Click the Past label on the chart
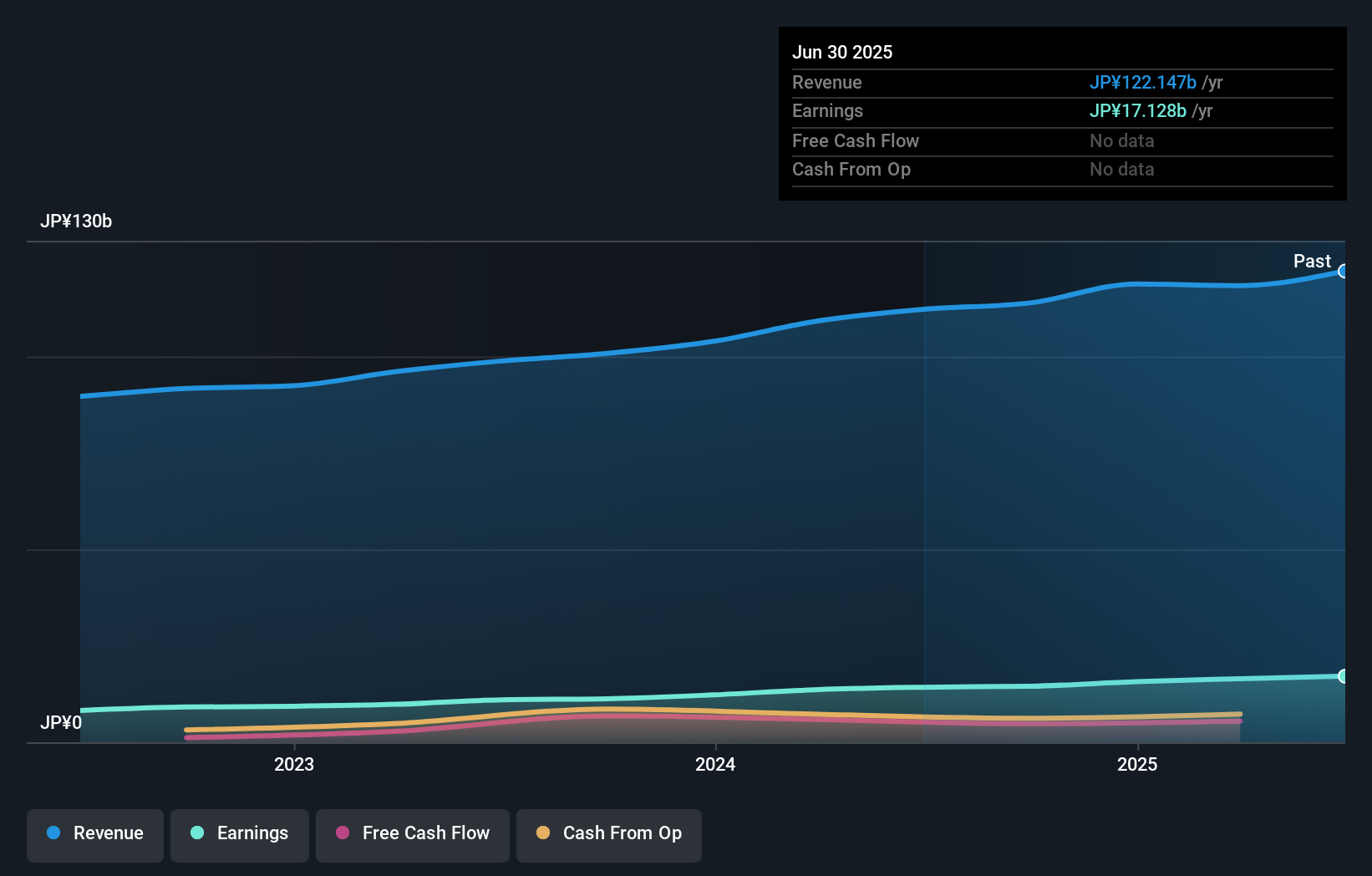Viewport: 1372px width, 876px height. (1310, 261)
